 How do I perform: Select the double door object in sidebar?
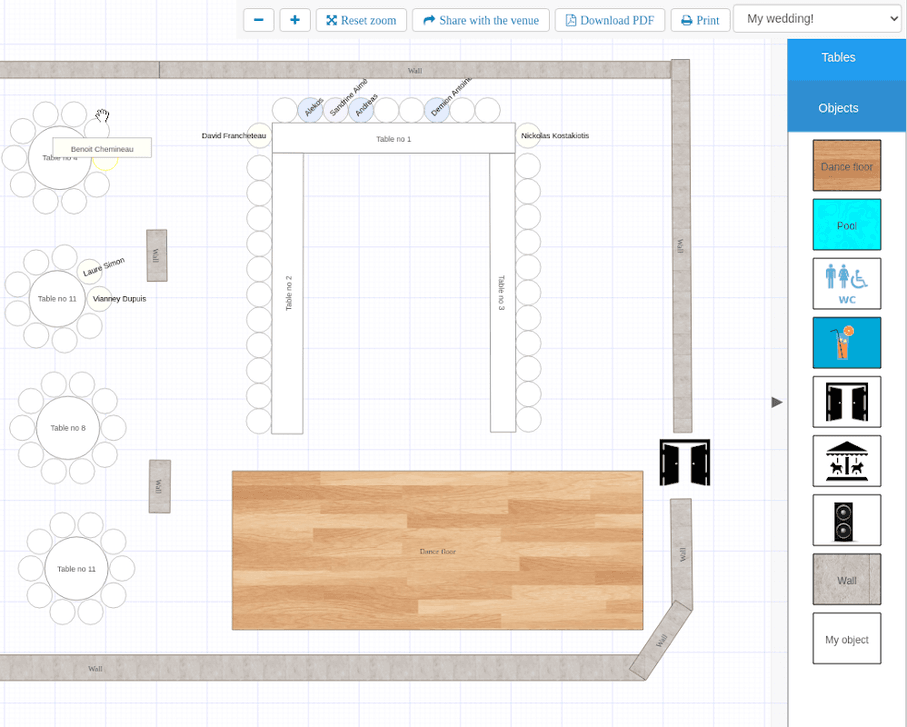point(846,402)
